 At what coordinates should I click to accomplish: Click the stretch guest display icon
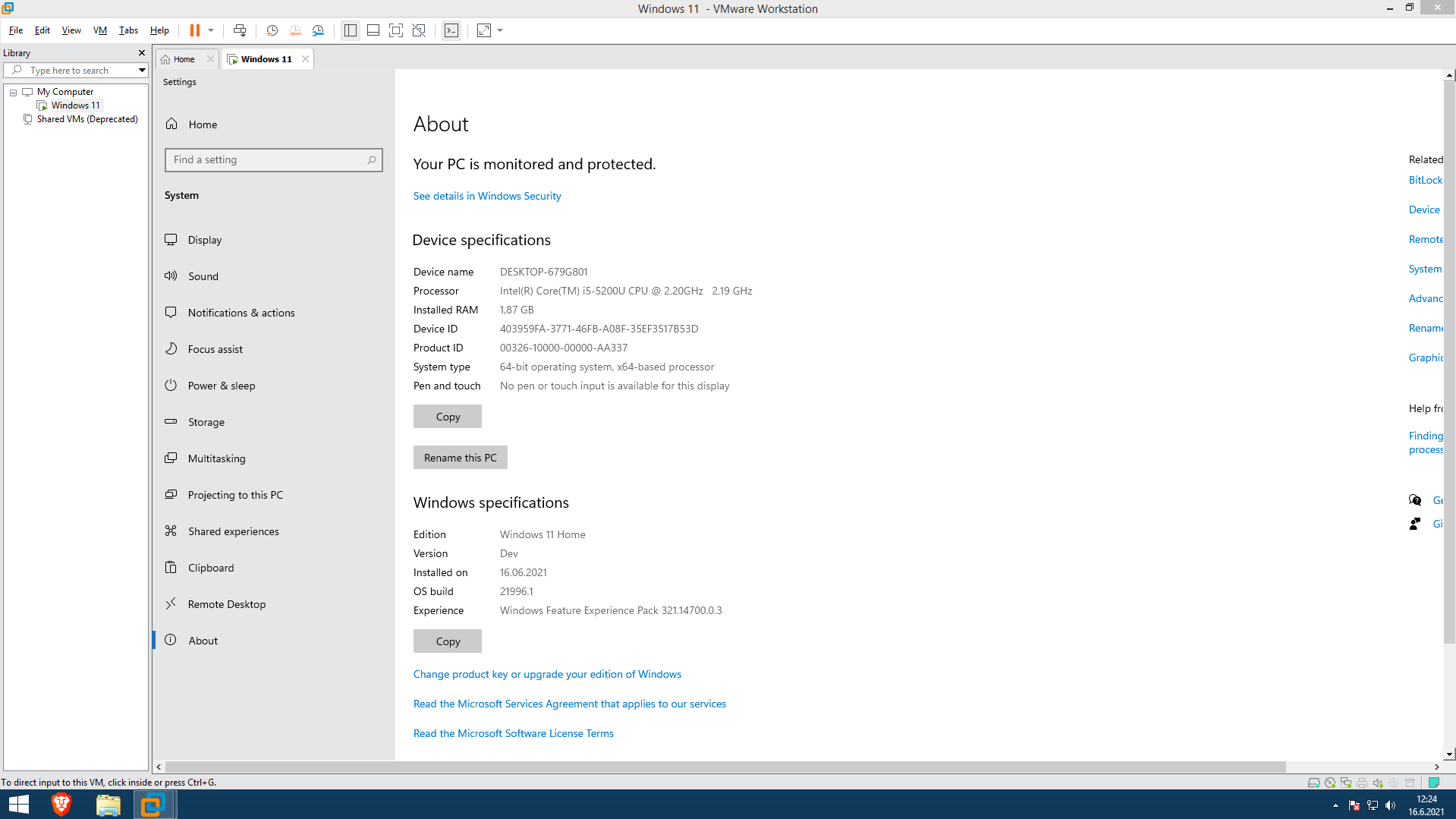[x=484, y=30]
